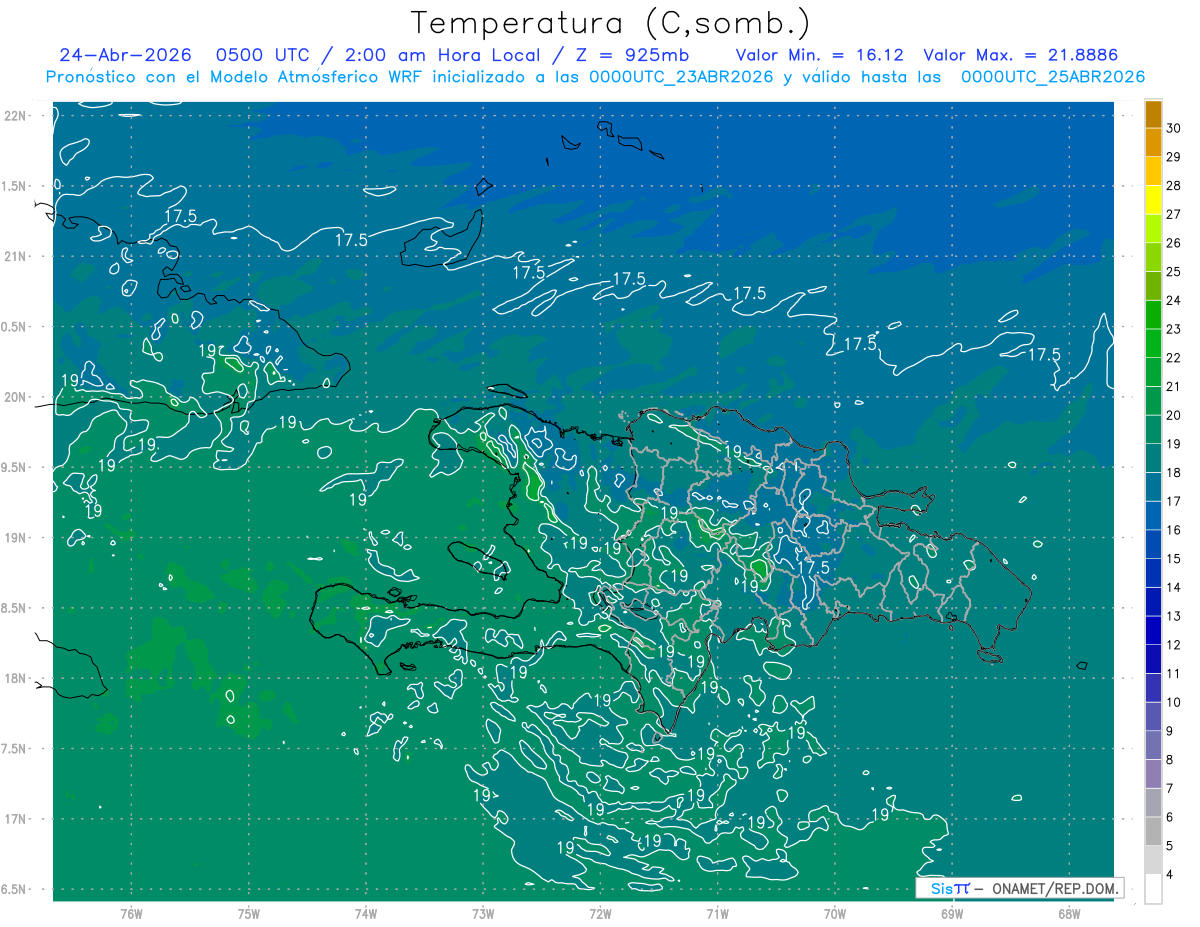Click the dark blue 12 degree legend swatch
Screen dimensions: 1200x927
pos(1153,631)
